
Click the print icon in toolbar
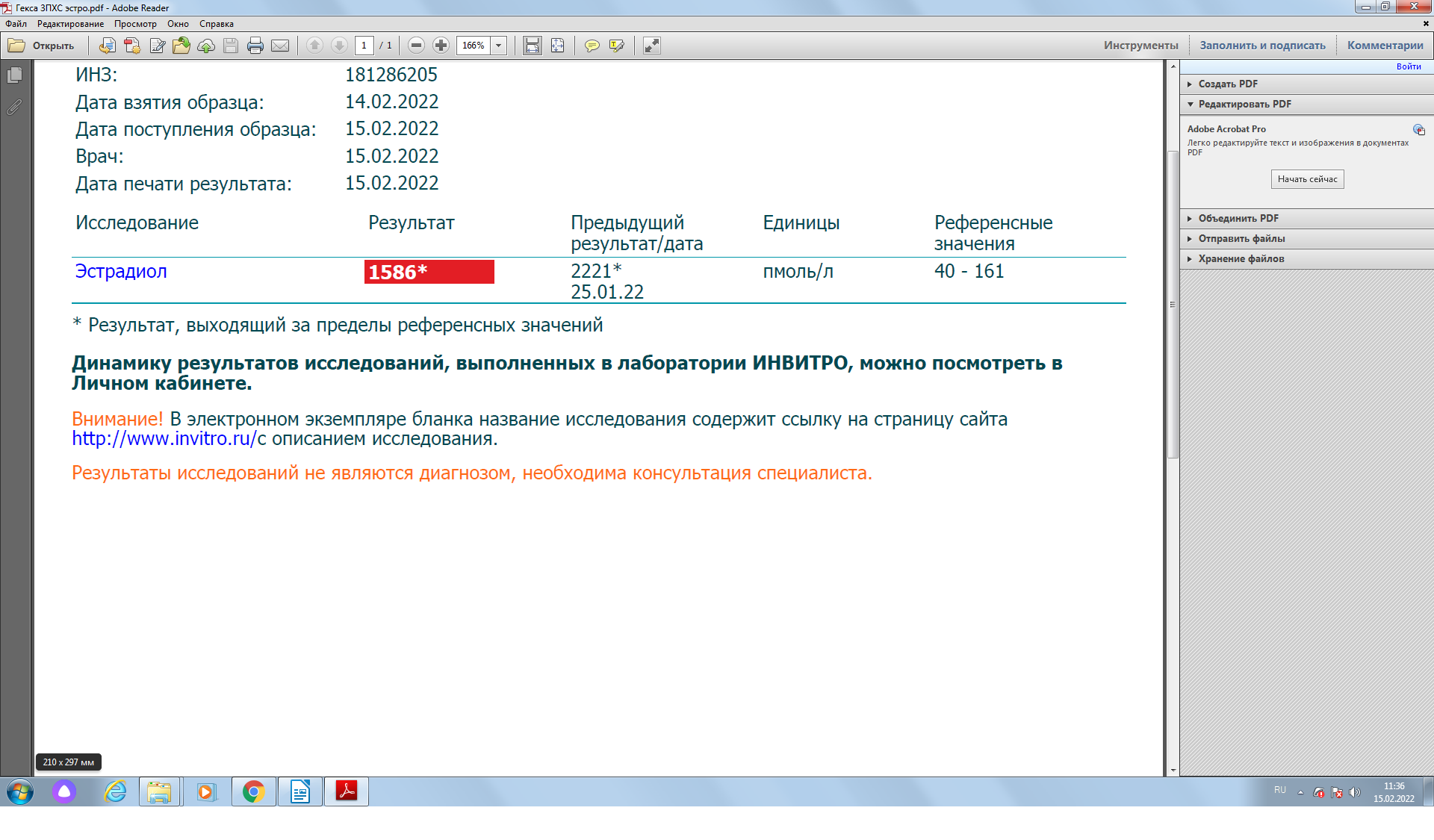[255, 46]
